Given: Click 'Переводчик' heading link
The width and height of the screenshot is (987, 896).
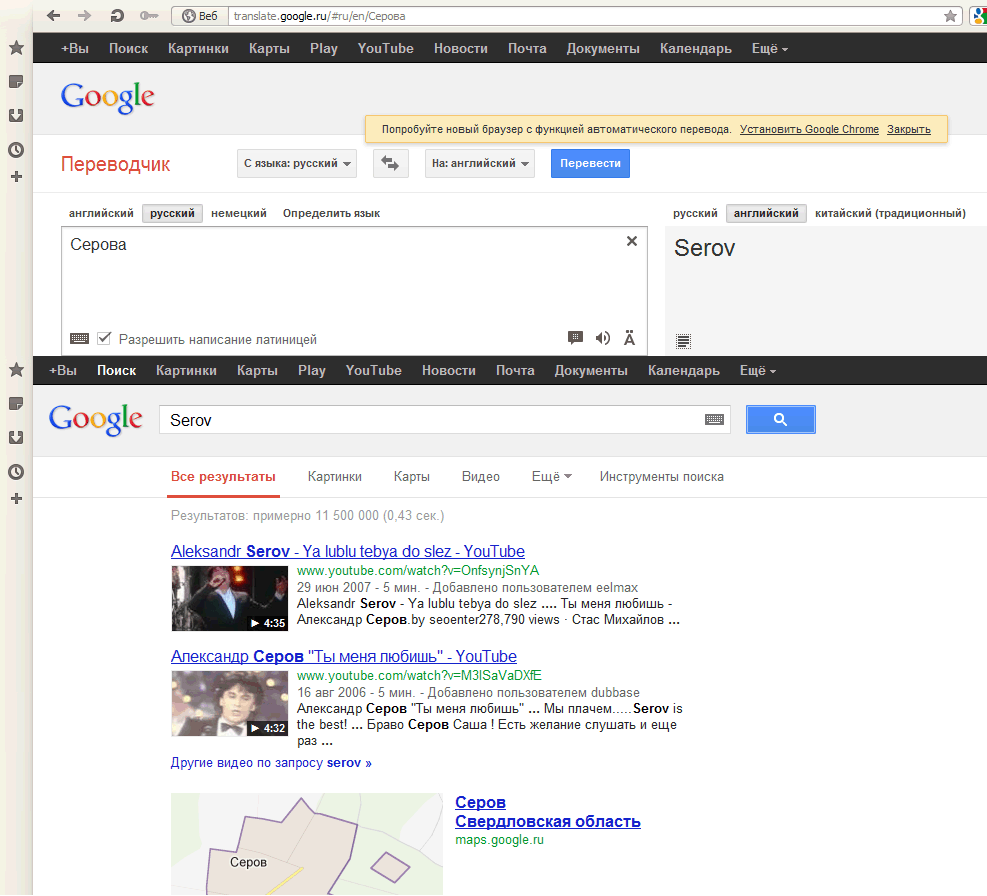Looking at the screenshot, I should click(x=115, y=164).
